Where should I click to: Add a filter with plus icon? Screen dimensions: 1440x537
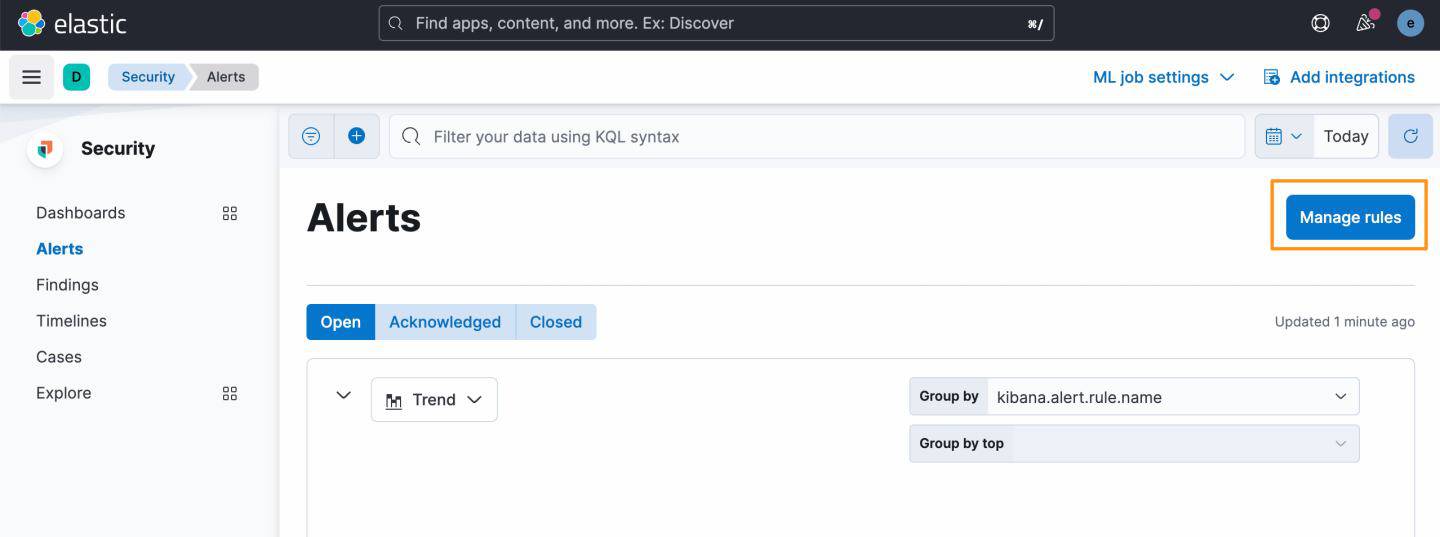pyautogui.click(x=356, y=136)
